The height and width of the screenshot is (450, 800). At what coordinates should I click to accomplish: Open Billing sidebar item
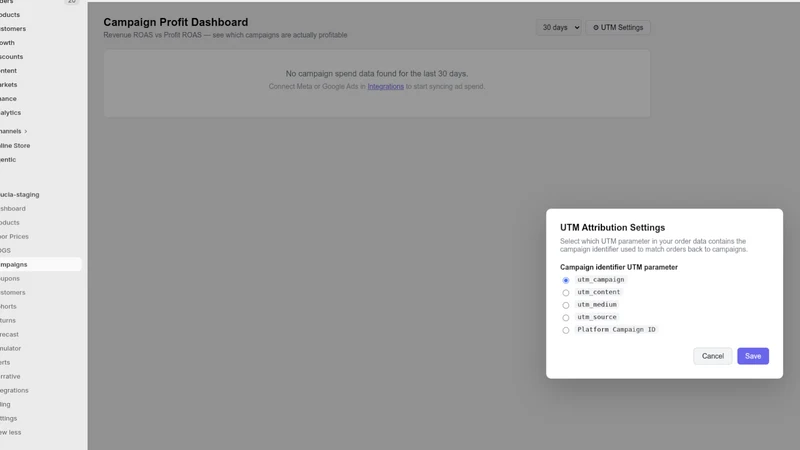(5, 405)
